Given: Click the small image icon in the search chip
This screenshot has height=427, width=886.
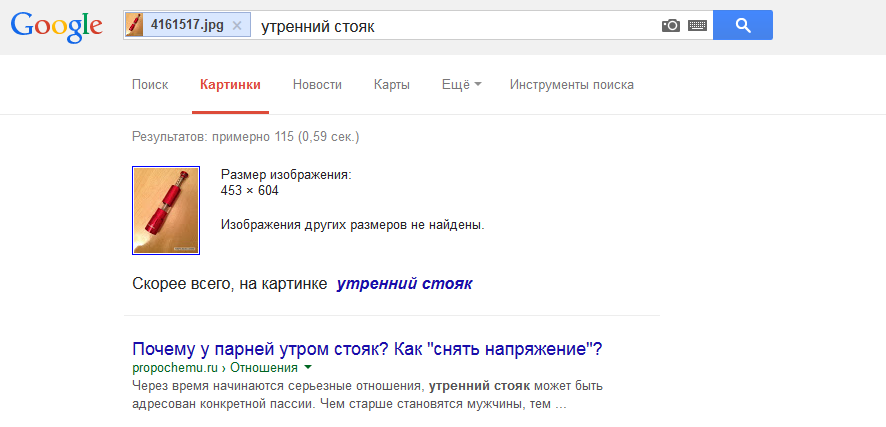Looking at the screenshot, I should point(134,26).
